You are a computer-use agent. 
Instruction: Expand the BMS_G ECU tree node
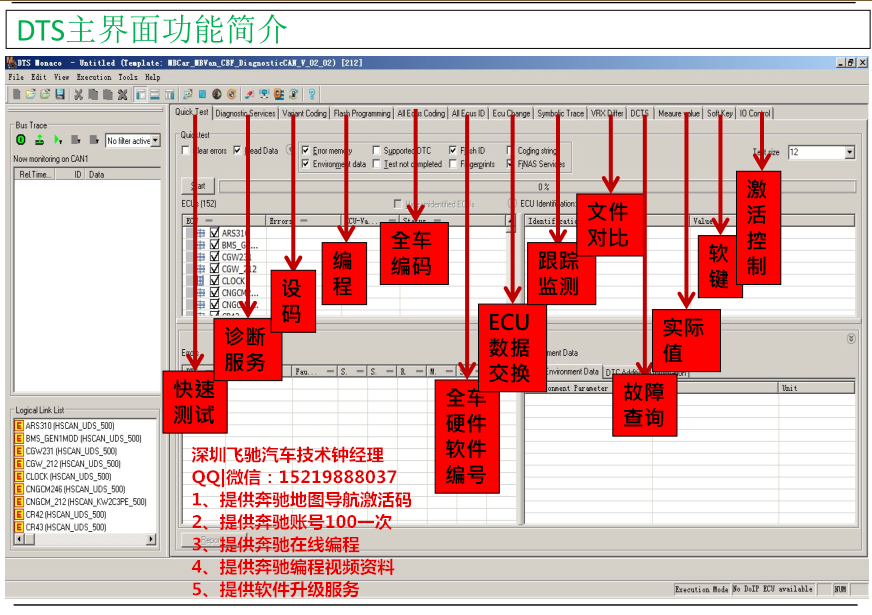point(201,245)
